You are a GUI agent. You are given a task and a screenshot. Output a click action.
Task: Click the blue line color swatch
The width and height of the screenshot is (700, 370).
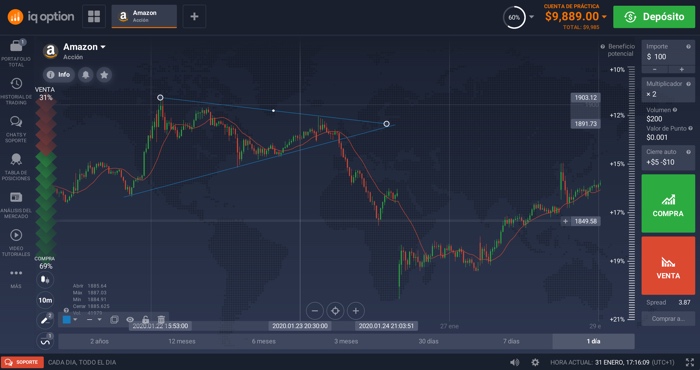pos(67,320)
